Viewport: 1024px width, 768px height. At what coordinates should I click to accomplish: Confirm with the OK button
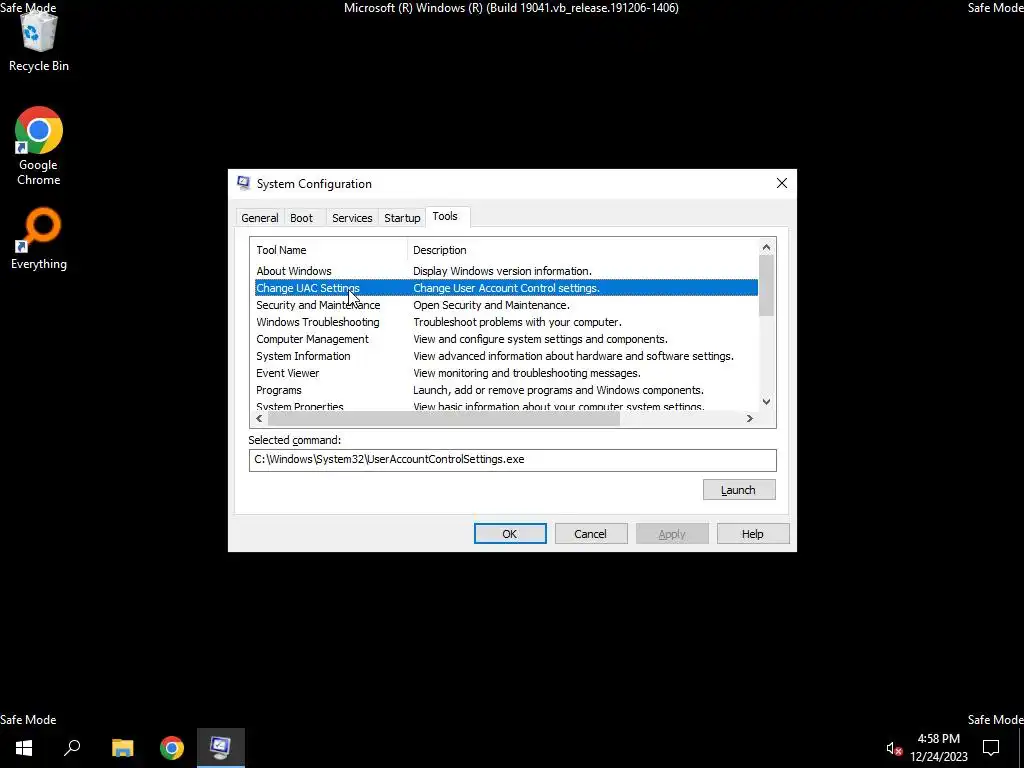510,534
